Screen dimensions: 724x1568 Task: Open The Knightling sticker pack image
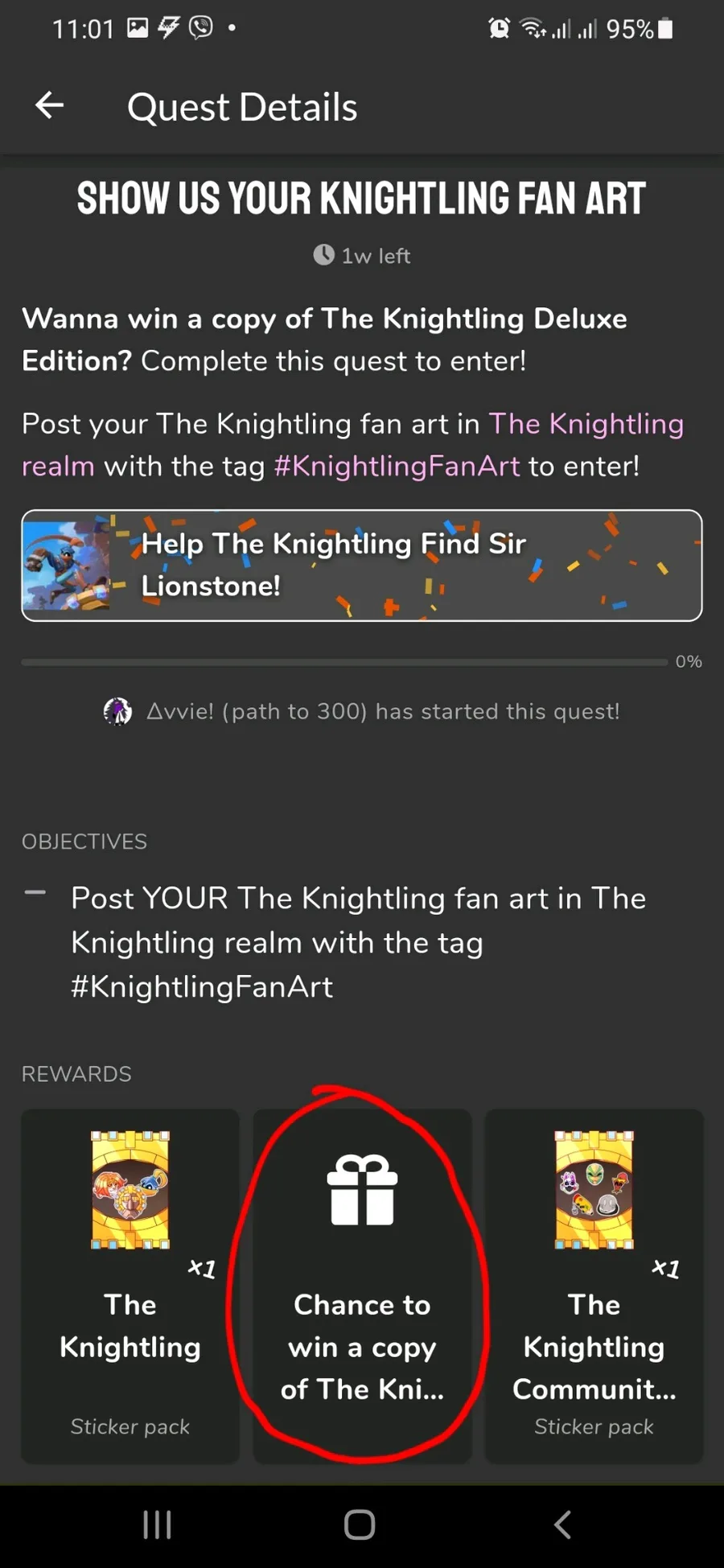(x=130, y=1190)
